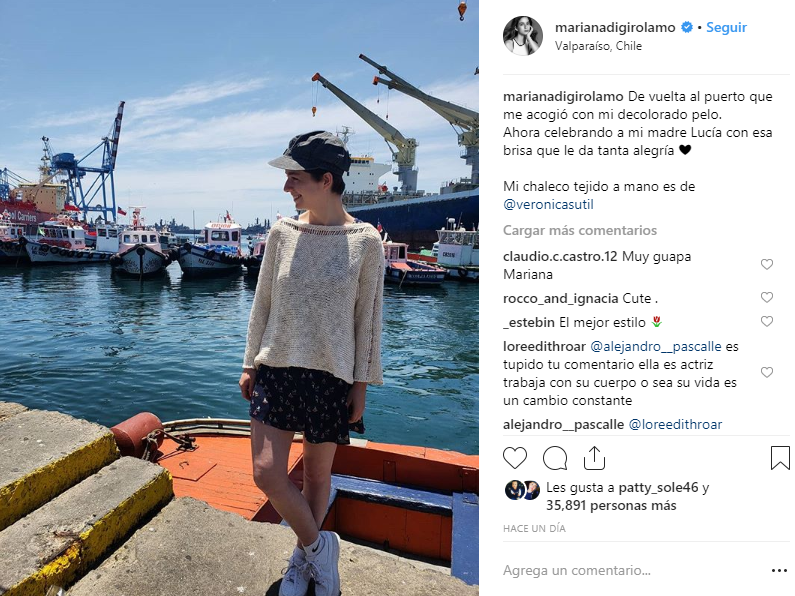The width and height of the screenshot is (795, 596).
Task: Click the verified badge next to marianadigirolamo
Action: [x=687, y=27]
